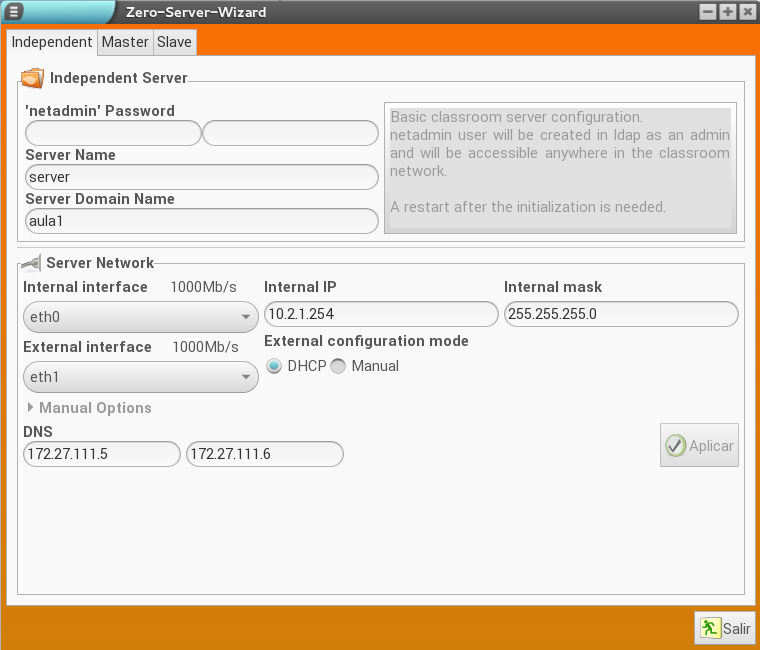Switch to the Slave tab

pos(174,42)
